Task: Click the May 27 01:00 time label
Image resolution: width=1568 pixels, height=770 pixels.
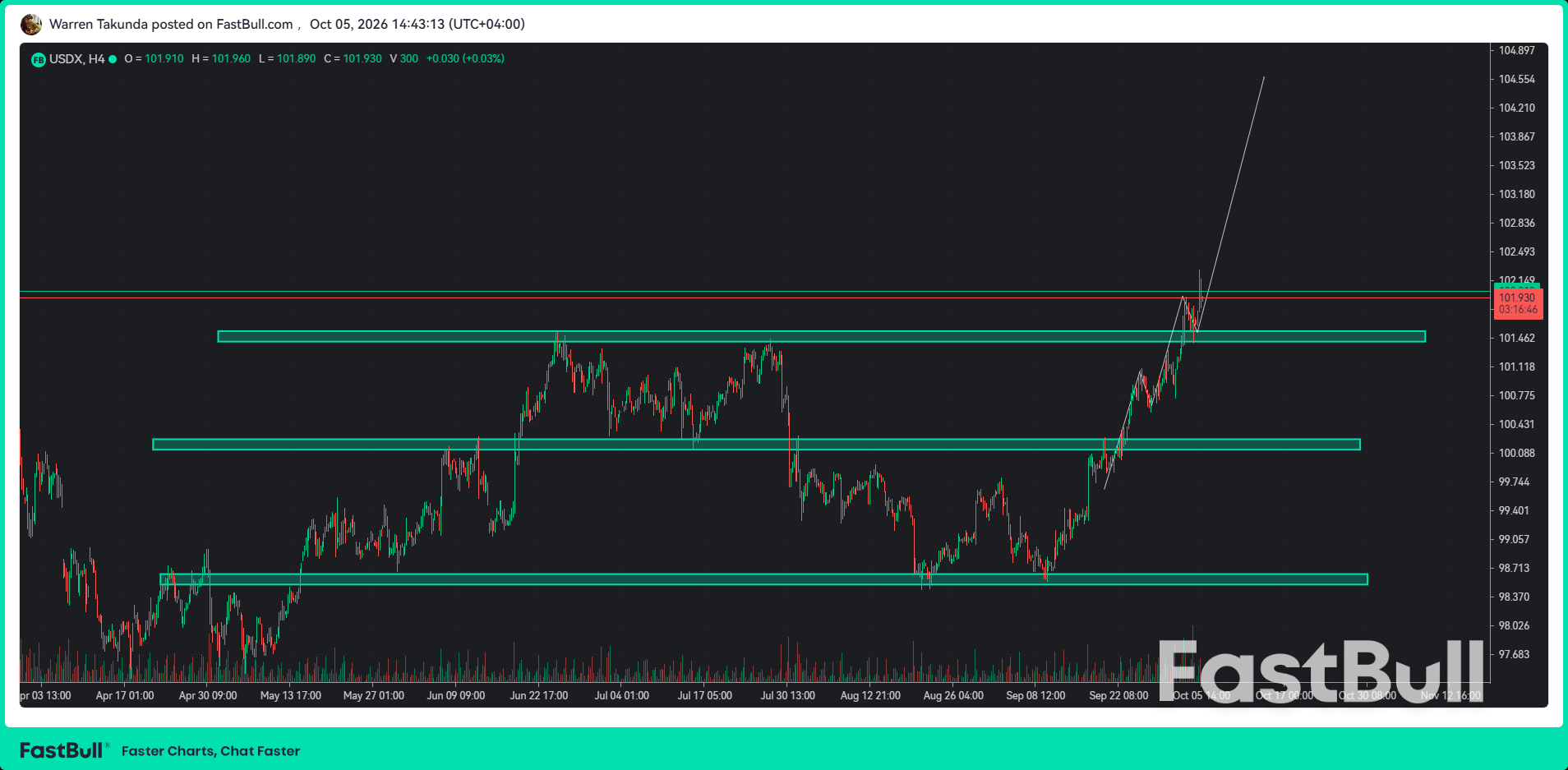Action: pos(374,696)
